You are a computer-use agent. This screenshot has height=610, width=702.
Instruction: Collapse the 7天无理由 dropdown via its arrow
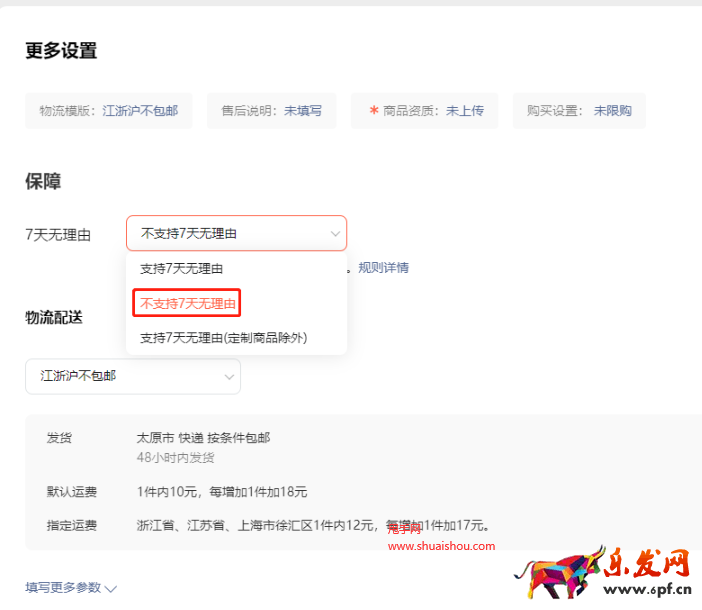[334, 234]
